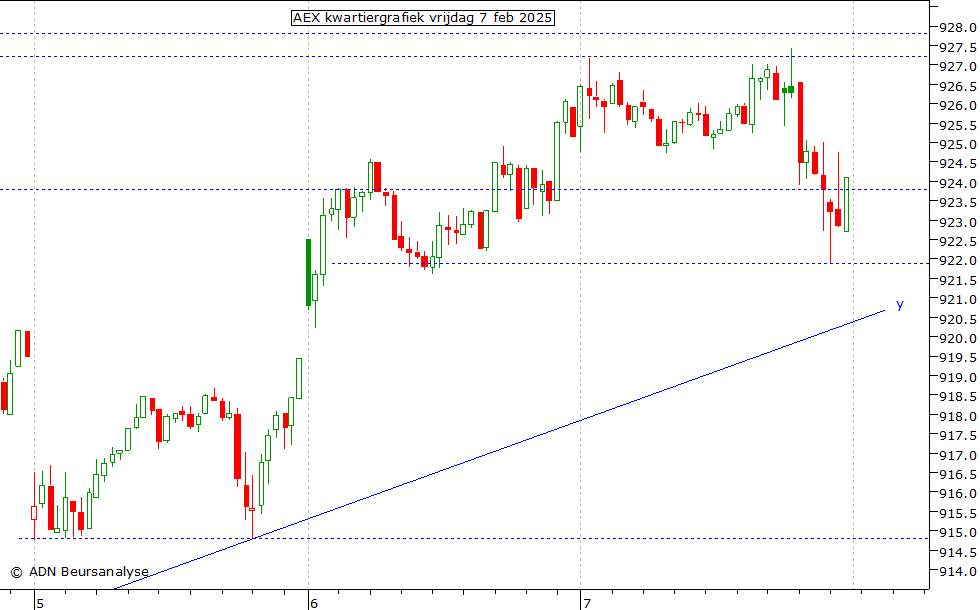Image resolution: width=980 pixels, height=610 pixels.
Task: Click the price label 915.0
Action: (x=958, y=532)
